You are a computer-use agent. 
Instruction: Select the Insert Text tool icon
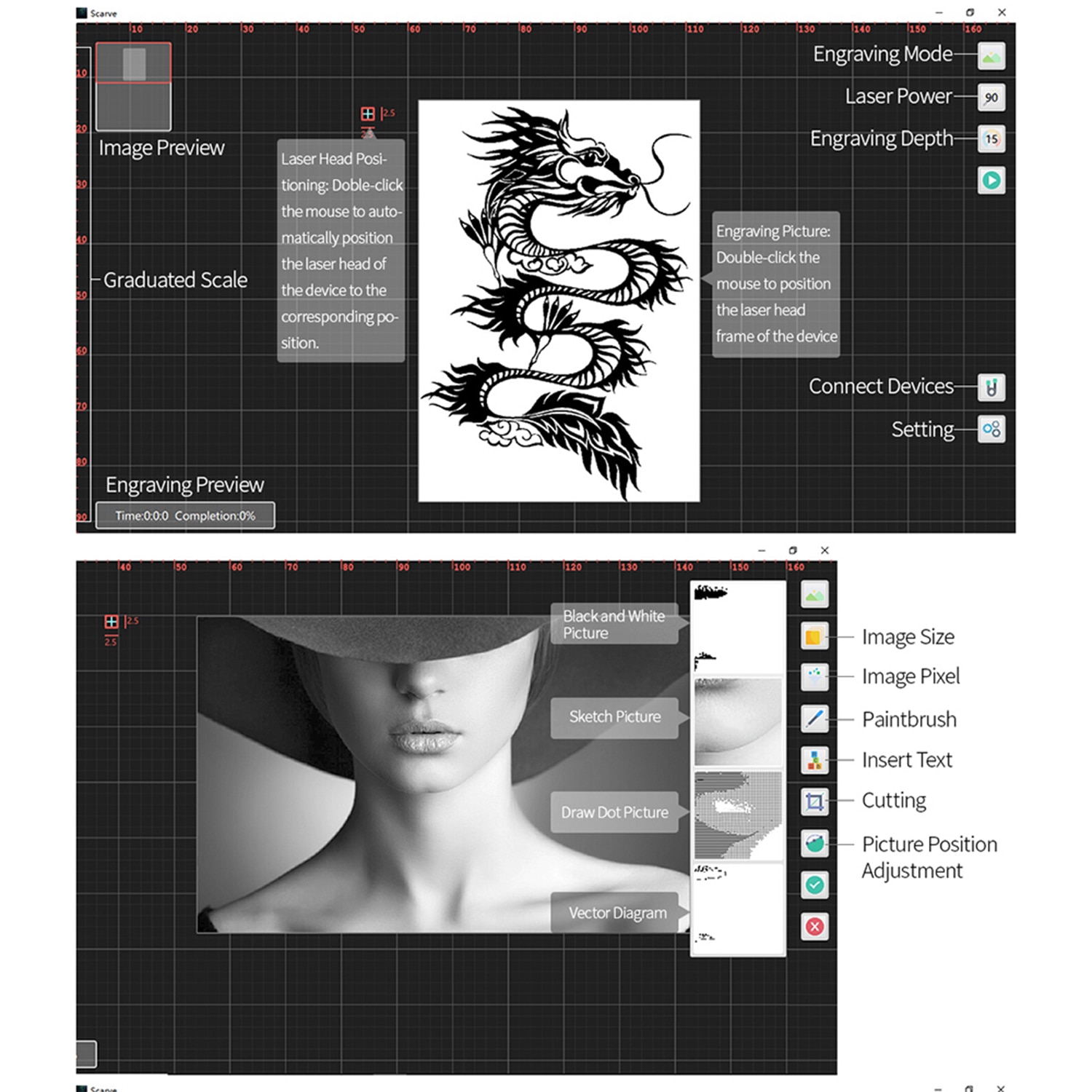coord(815,761)
